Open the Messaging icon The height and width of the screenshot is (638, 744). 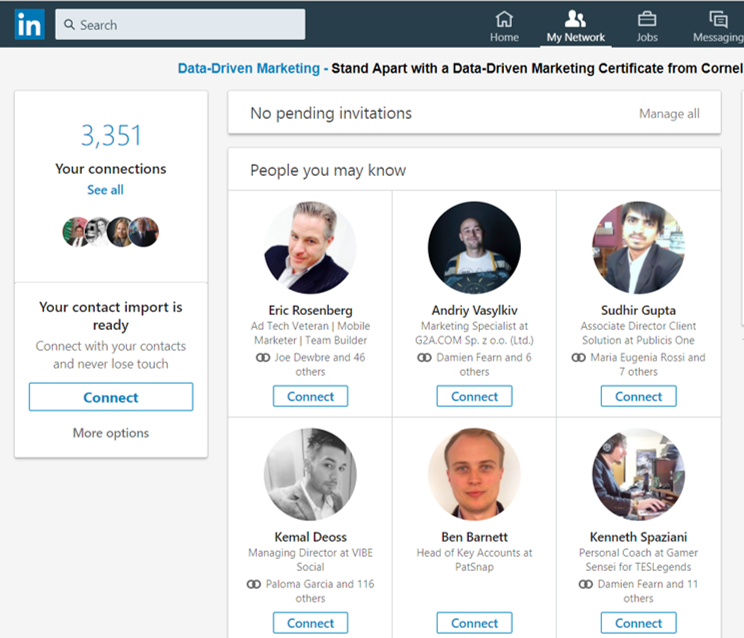pyautogui.click(x=718, y=19)
